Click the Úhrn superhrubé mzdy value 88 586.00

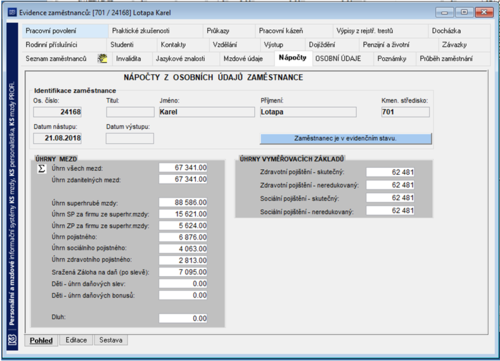click(183, 202)
